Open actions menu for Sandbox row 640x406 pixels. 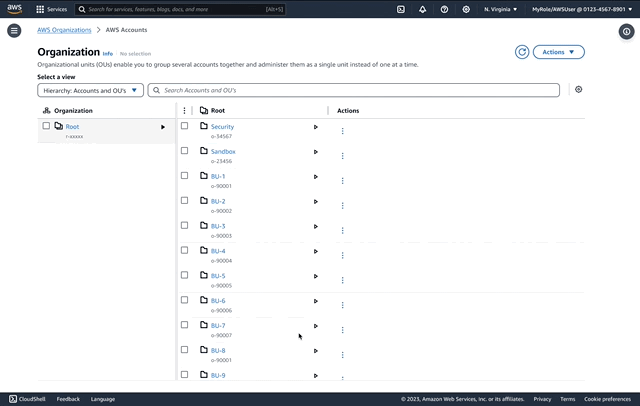(342, 156)
